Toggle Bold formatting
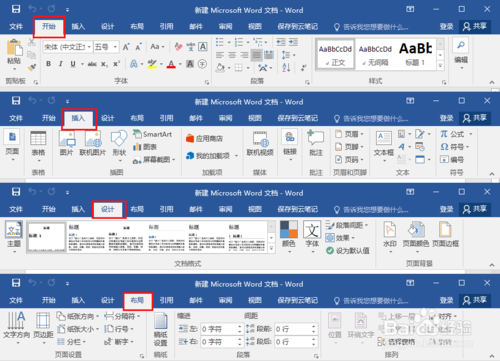 click(49, 64)
